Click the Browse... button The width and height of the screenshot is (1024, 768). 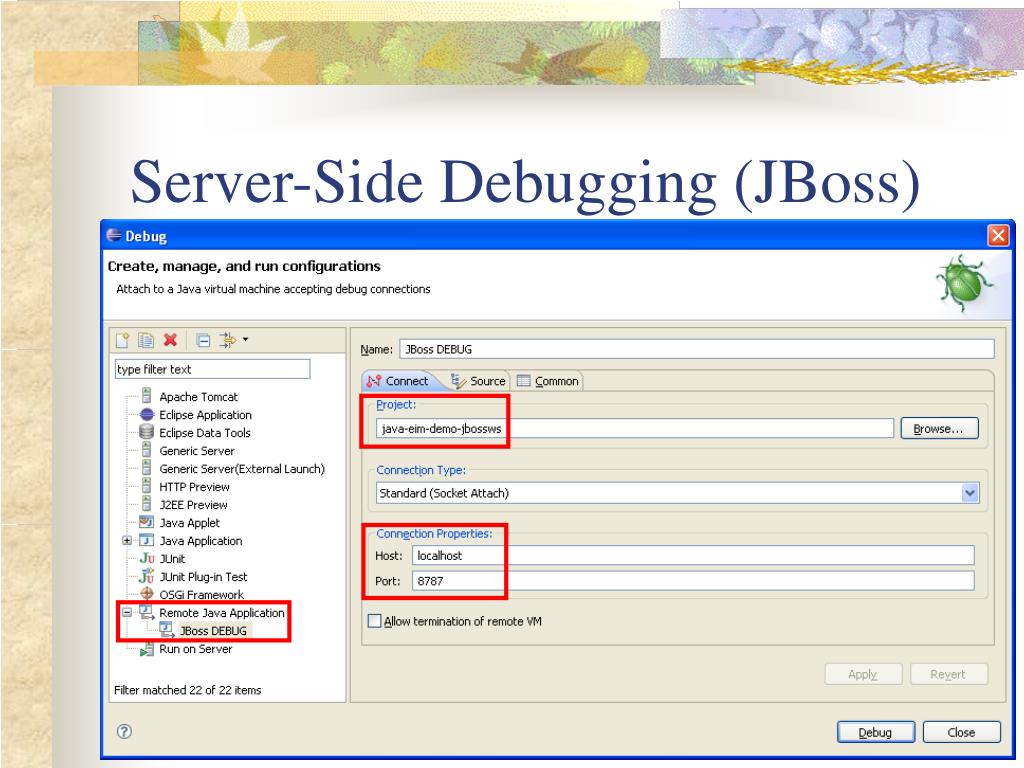coord(939,428)
